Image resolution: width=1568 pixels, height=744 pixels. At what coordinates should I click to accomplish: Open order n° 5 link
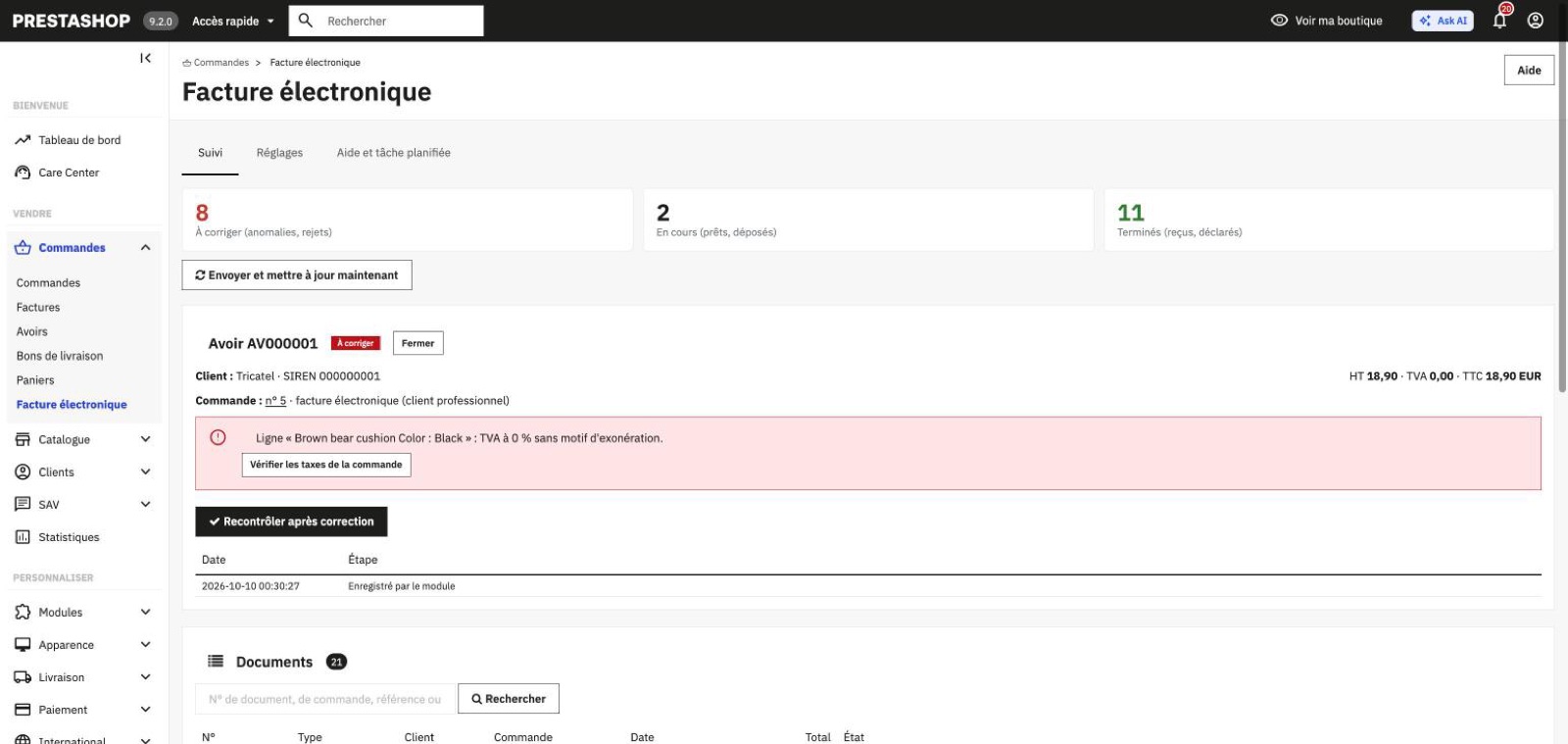pos(275,401)
